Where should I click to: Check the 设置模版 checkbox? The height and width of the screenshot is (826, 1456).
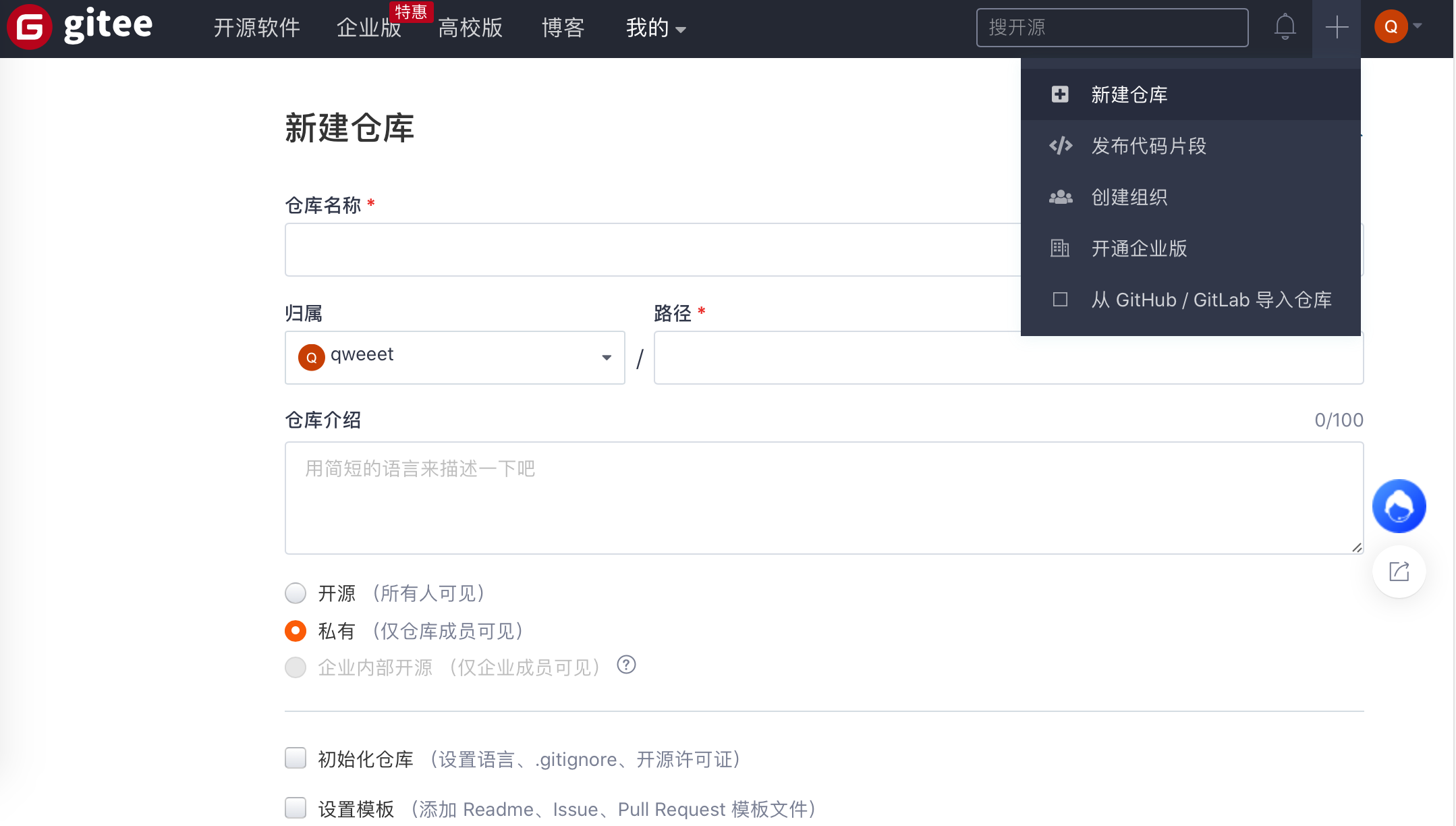pyautogui.click(x=295, y=808)
